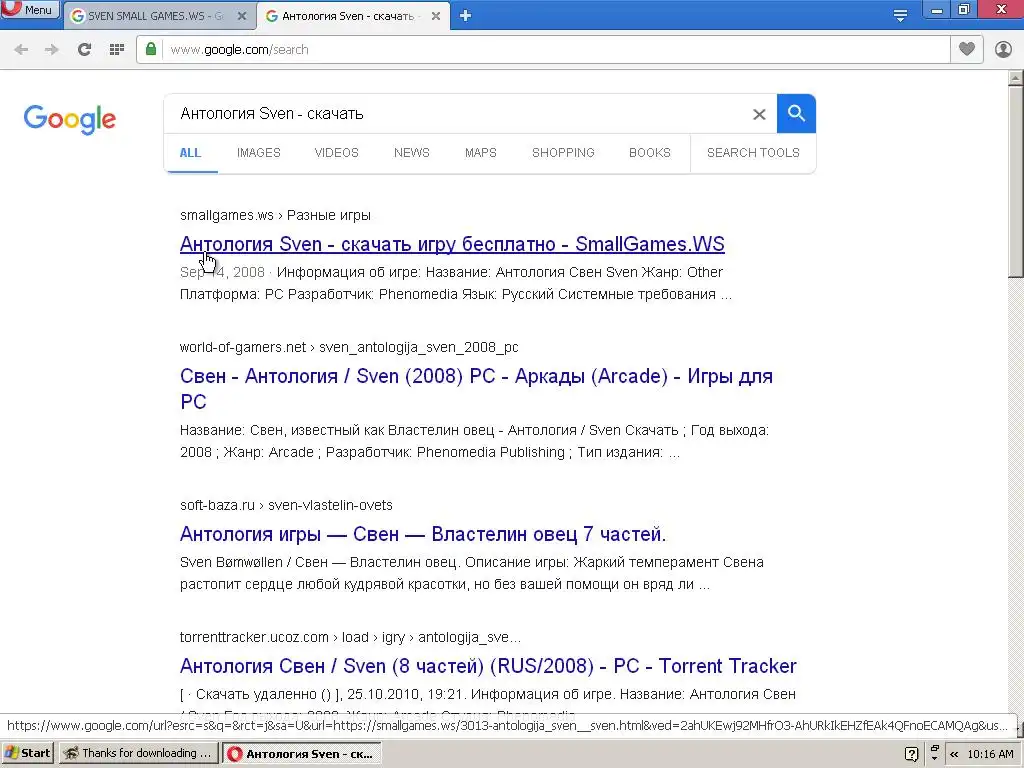Open SHOPPING results
This screenshot has height=768, width=1024.
(563, 153)
